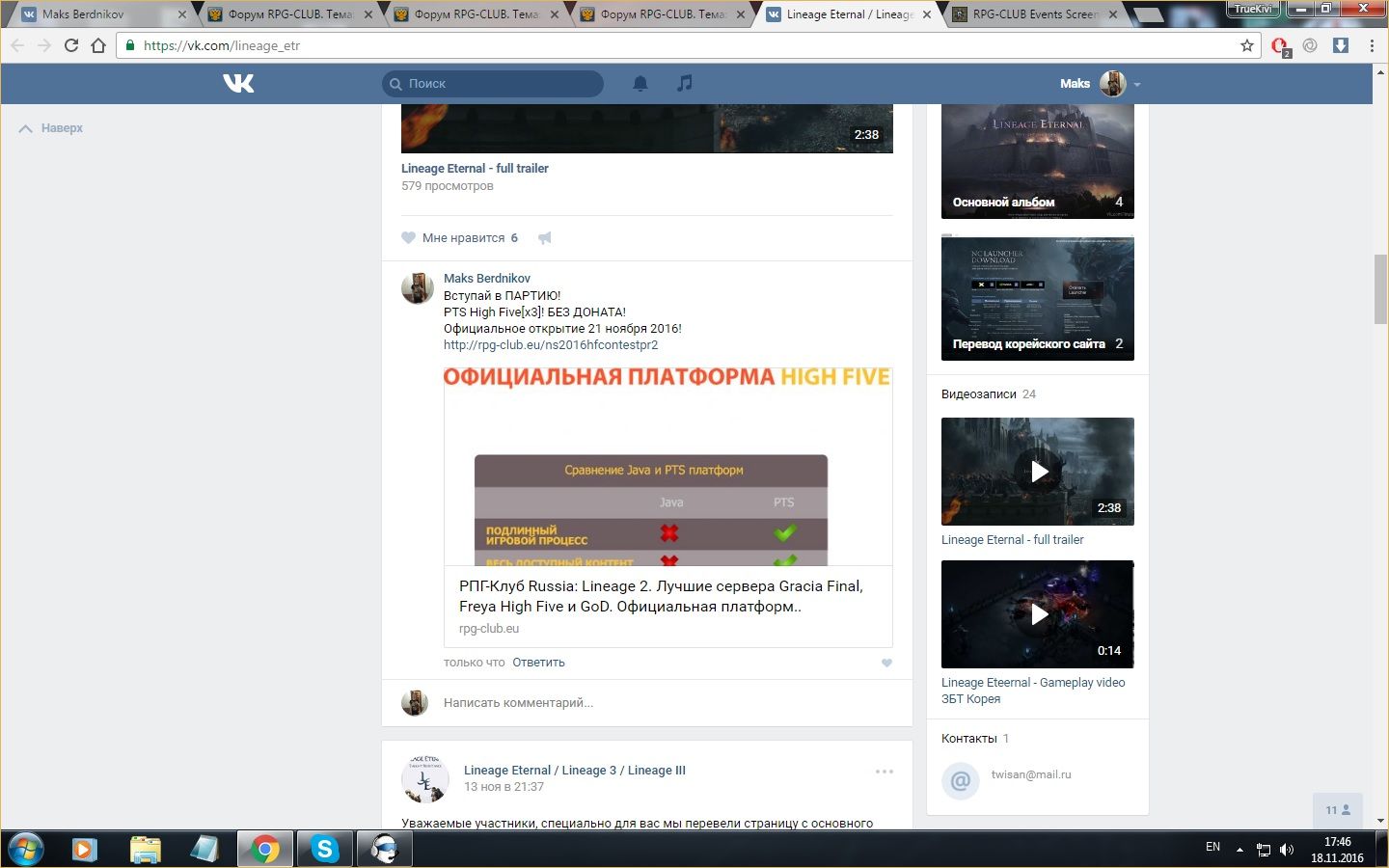Open the twisan@mail.ru contact
The width and height of the screenshot is (1389, 868).
point(1031,774)
